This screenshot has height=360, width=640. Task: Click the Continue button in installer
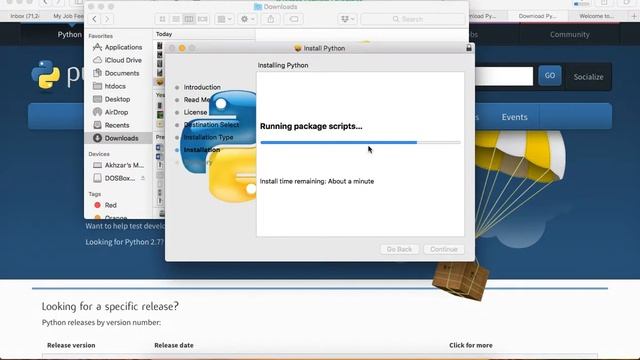(444, 249)
